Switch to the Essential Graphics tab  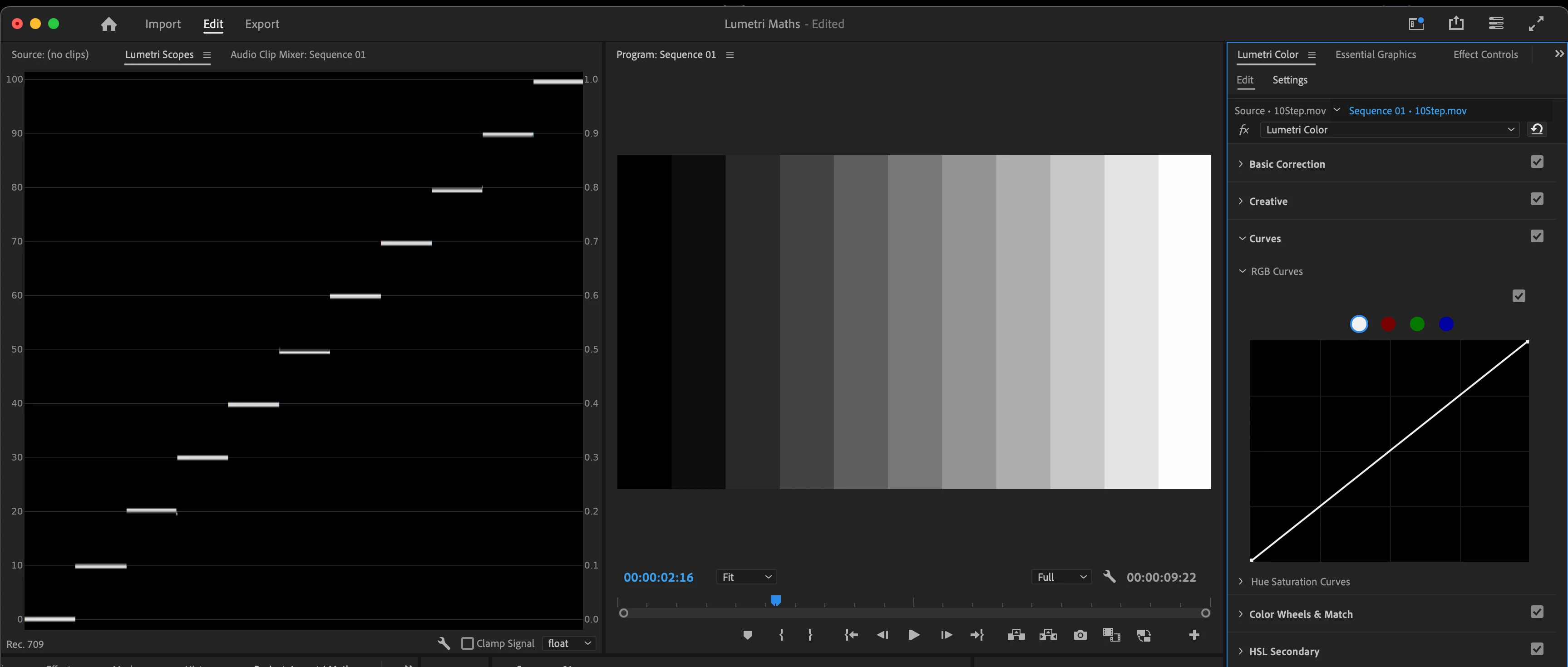click(x=1375, y=55)
